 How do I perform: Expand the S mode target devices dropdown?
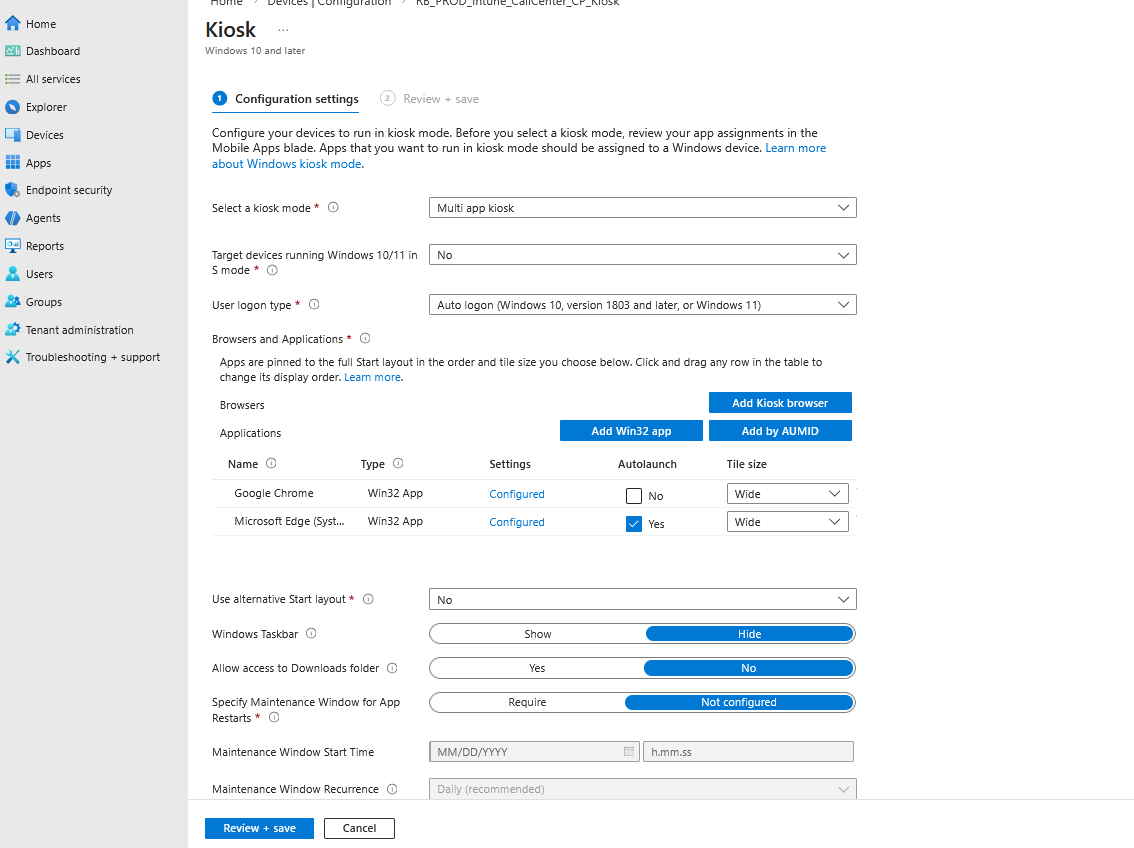point(642,255)
